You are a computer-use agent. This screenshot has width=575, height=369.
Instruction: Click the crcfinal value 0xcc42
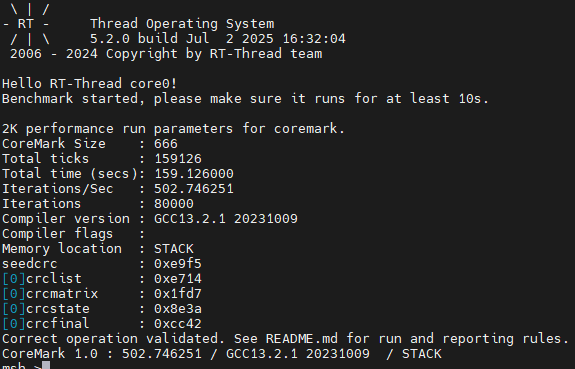pyautogui.click(x=178, y=324)
